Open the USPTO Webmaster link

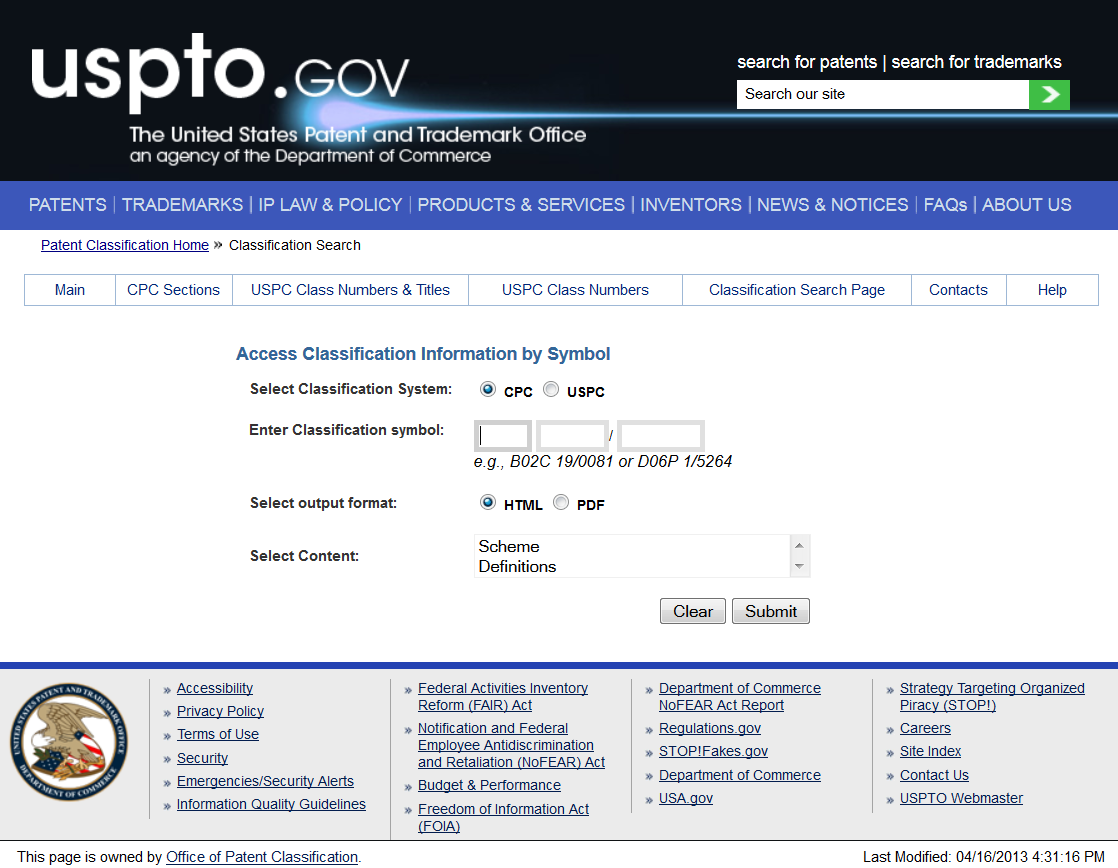[961, 798]
